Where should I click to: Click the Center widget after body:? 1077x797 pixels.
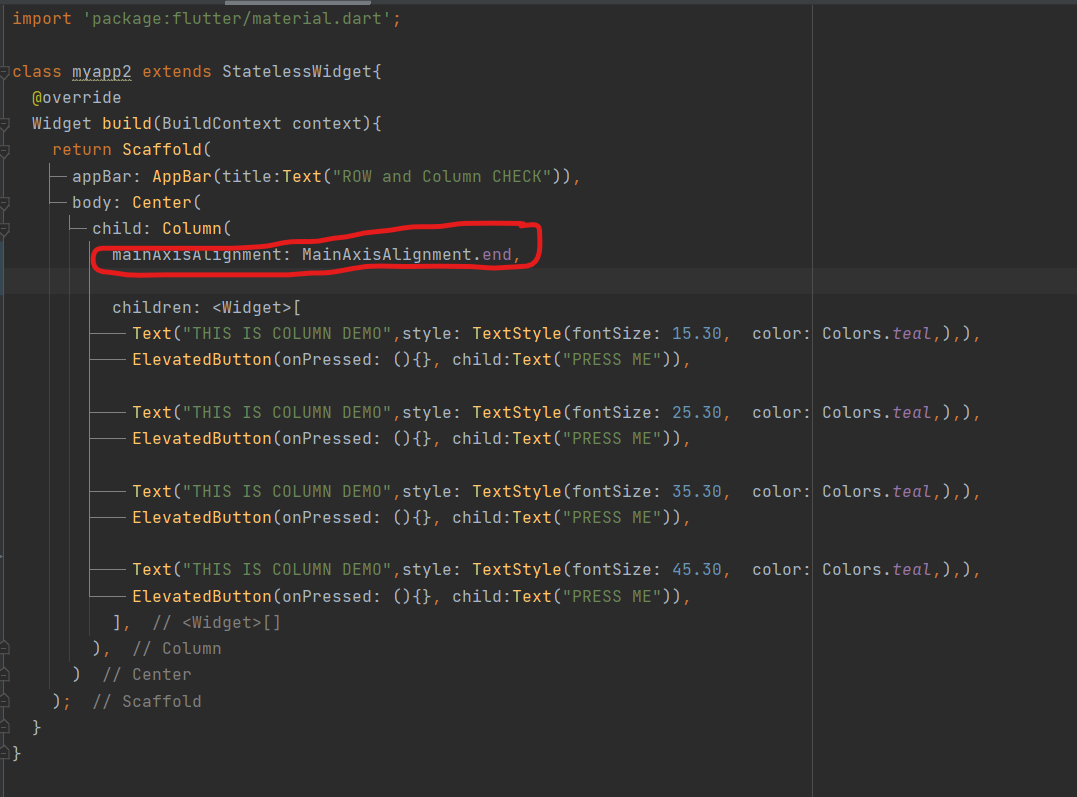[161, 203]
